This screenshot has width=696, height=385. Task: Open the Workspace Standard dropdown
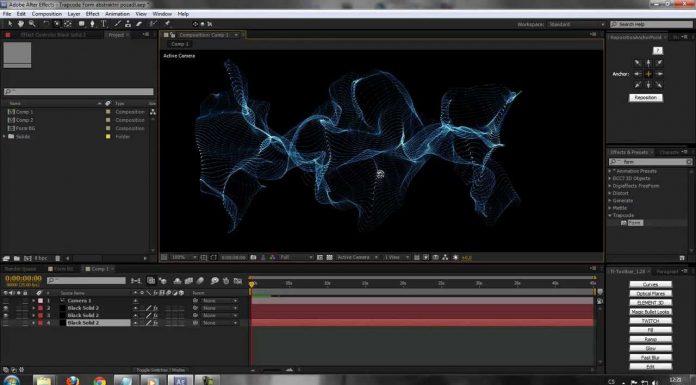coord(576,24)
